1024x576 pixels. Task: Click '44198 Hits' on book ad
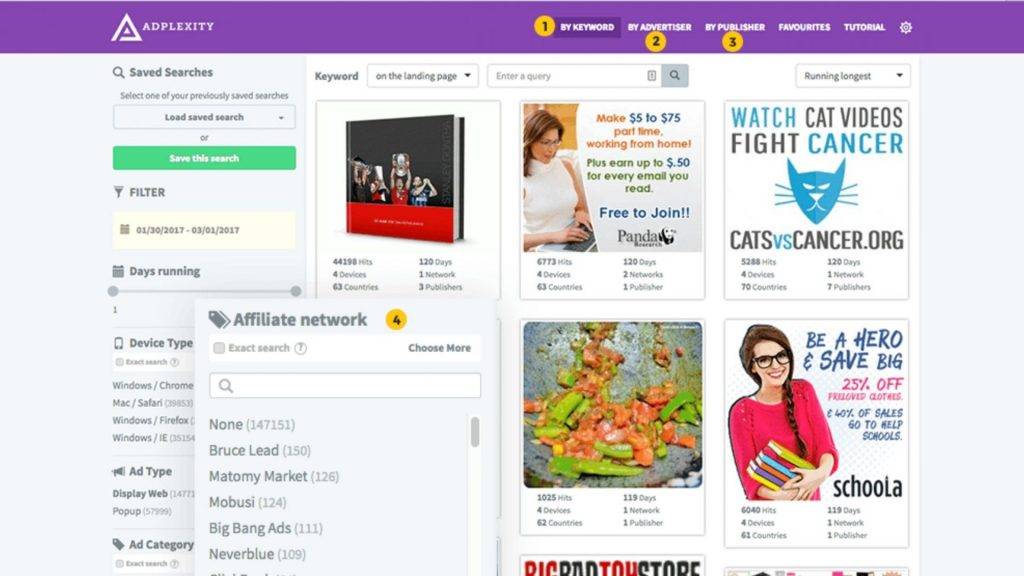tap(352, 262)
